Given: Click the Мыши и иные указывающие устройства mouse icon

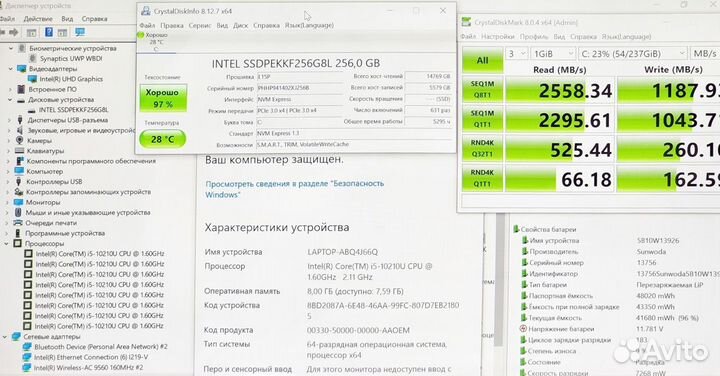Looking at the screenshot, I should pos(18,213).
